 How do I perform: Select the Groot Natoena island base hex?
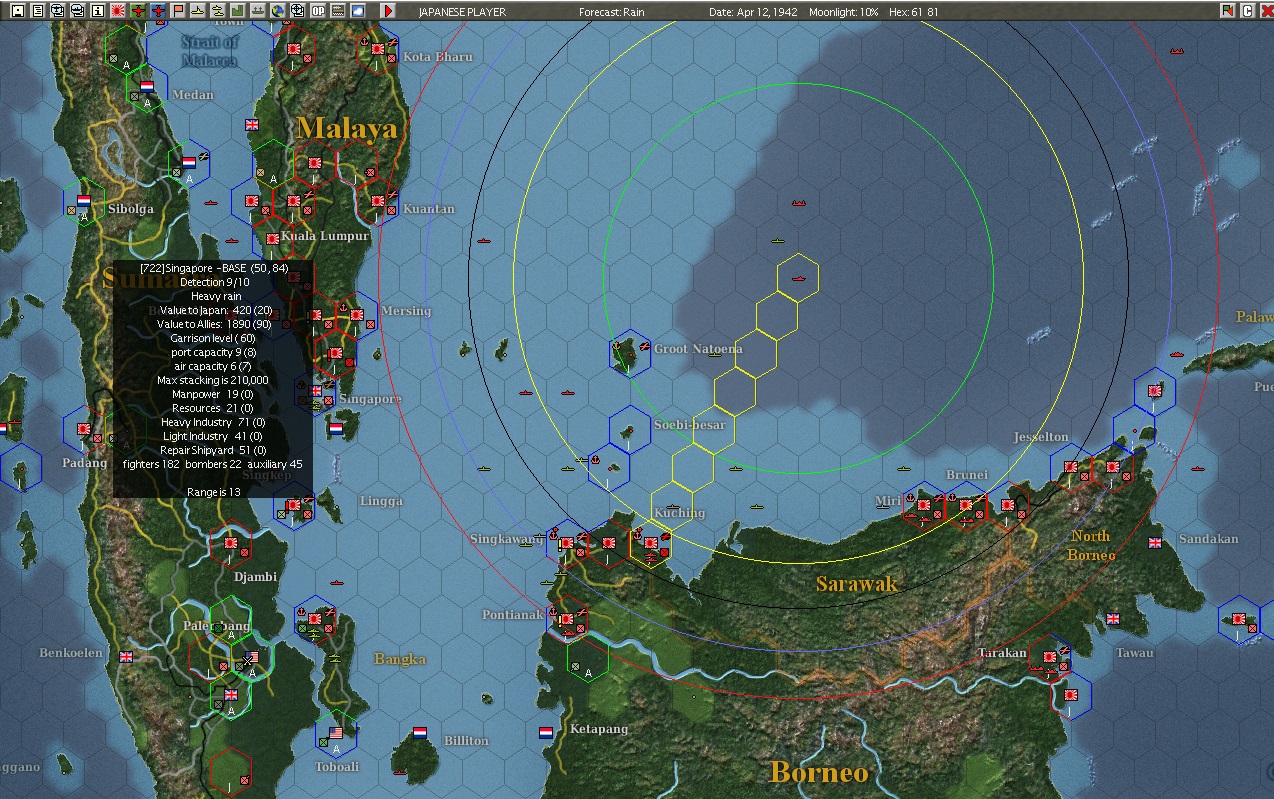631,353
